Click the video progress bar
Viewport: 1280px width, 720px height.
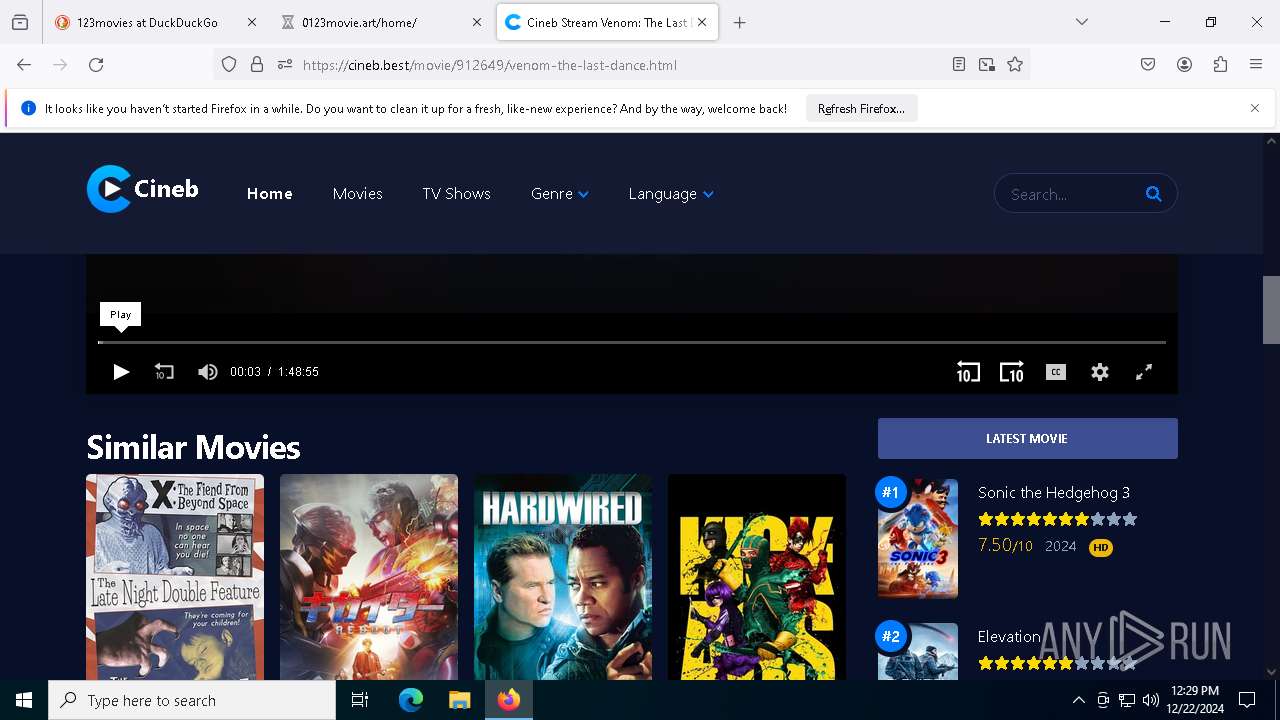632,342
